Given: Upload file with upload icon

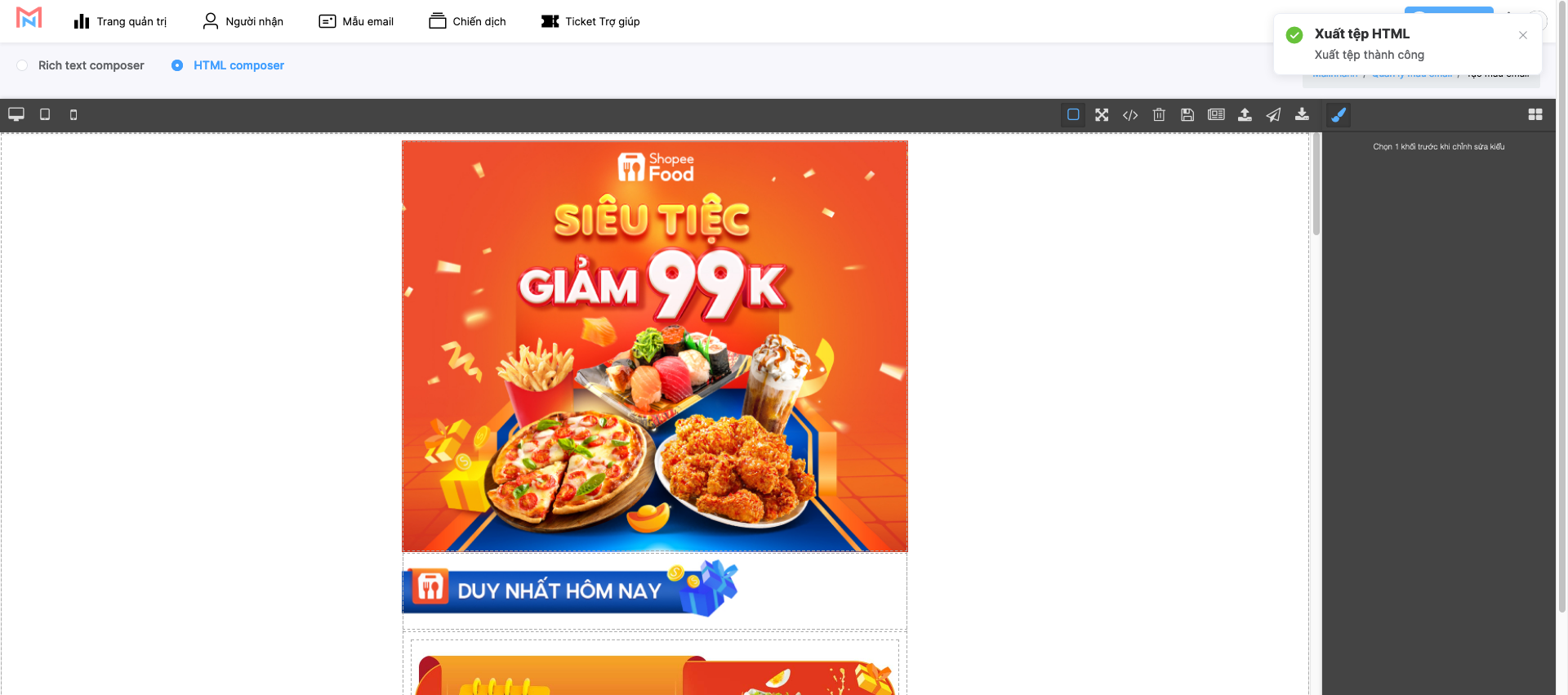Looking at the screenshot, I should point(1245,115).
